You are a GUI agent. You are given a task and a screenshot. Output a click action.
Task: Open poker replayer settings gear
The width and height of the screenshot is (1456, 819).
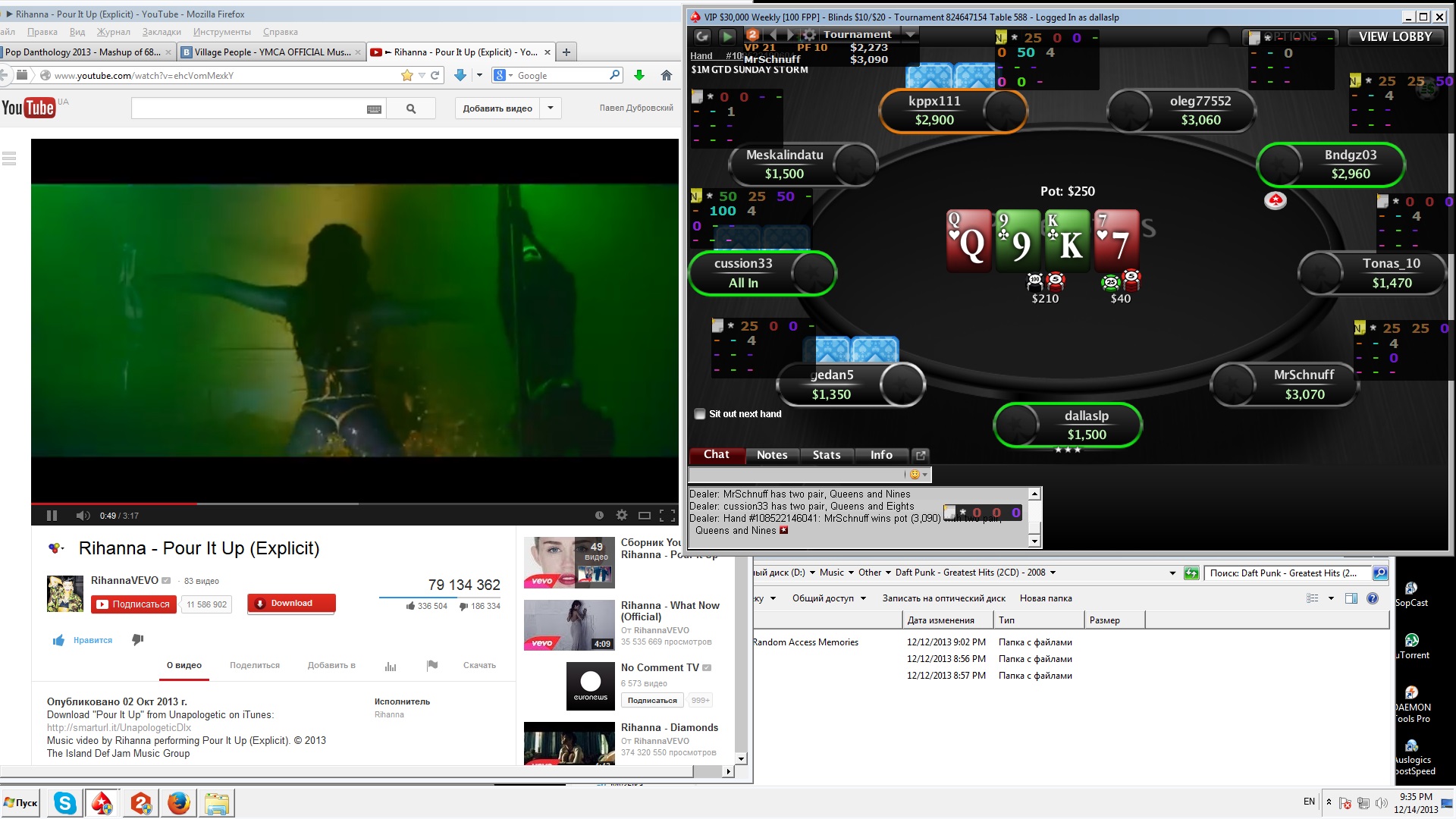pos(810,35)
